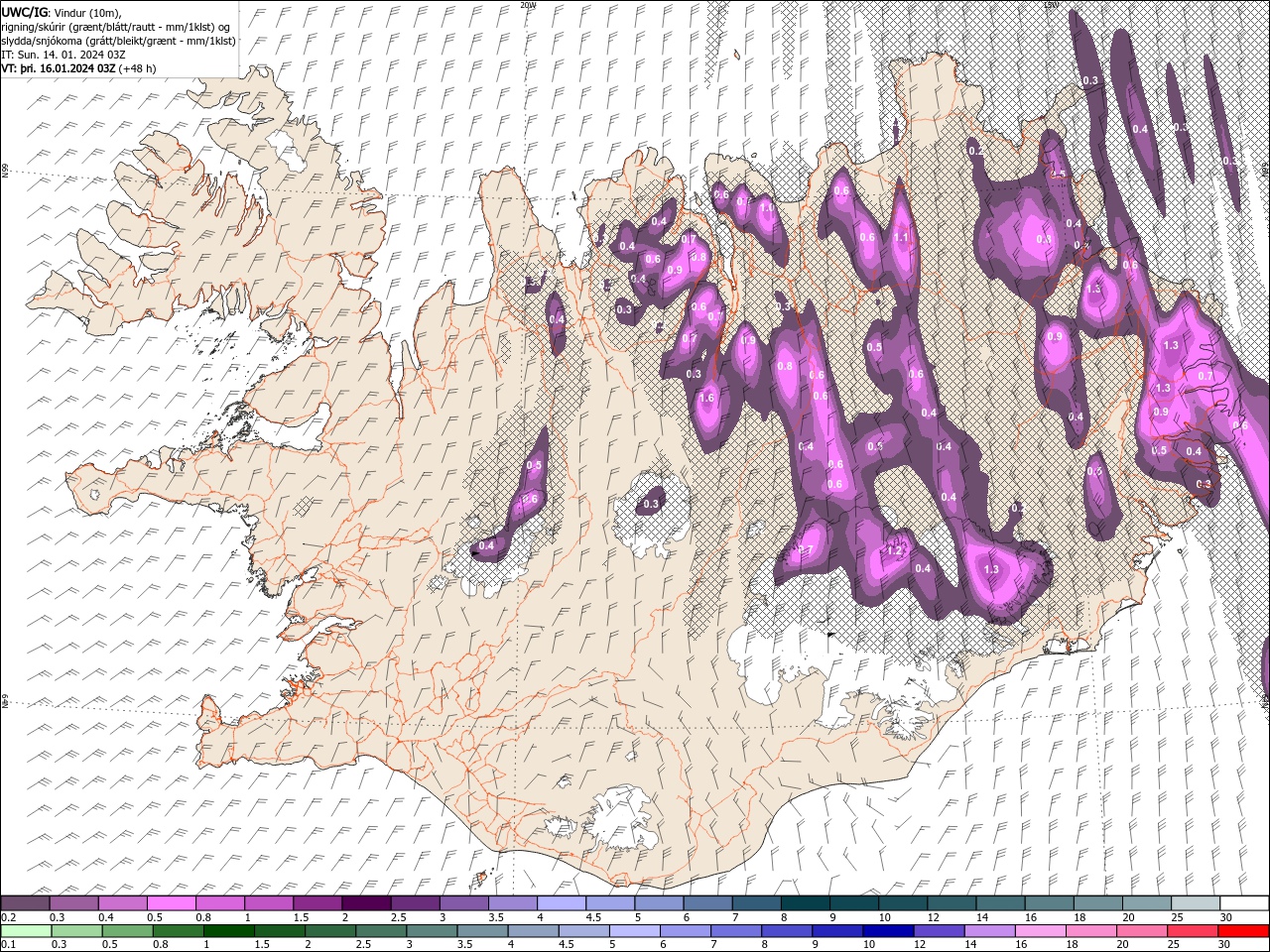Select the darkest green swatch above lower-row 1

[x=229, y=931]
